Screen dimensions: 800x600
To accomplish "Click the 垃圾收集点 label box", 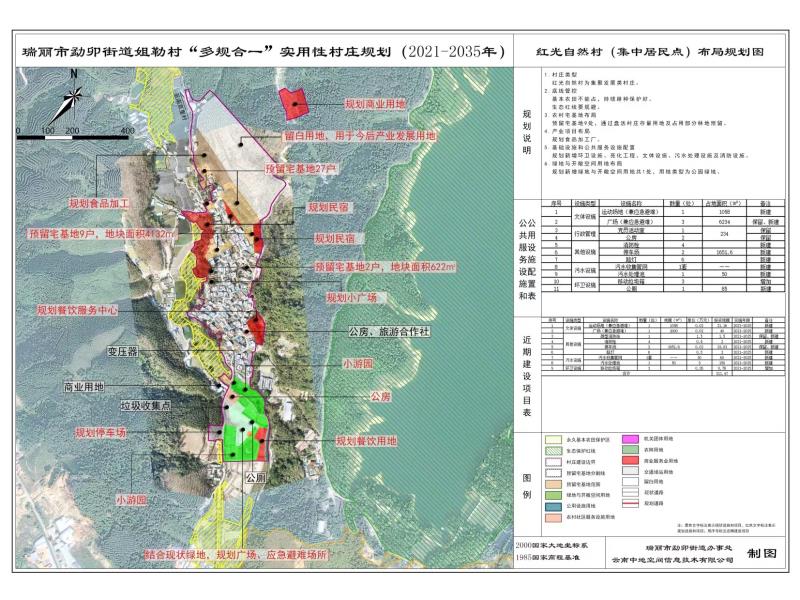I will click(146, 407).
